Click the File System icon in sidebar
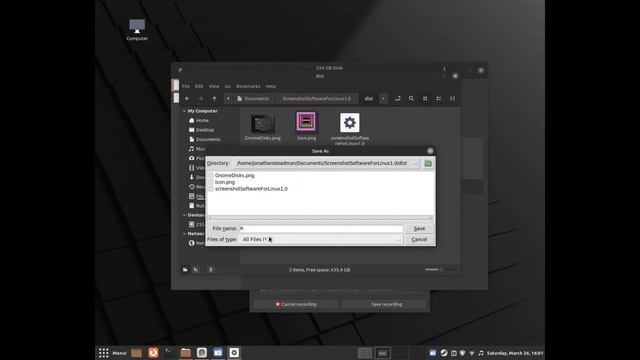 click(191, 196)
